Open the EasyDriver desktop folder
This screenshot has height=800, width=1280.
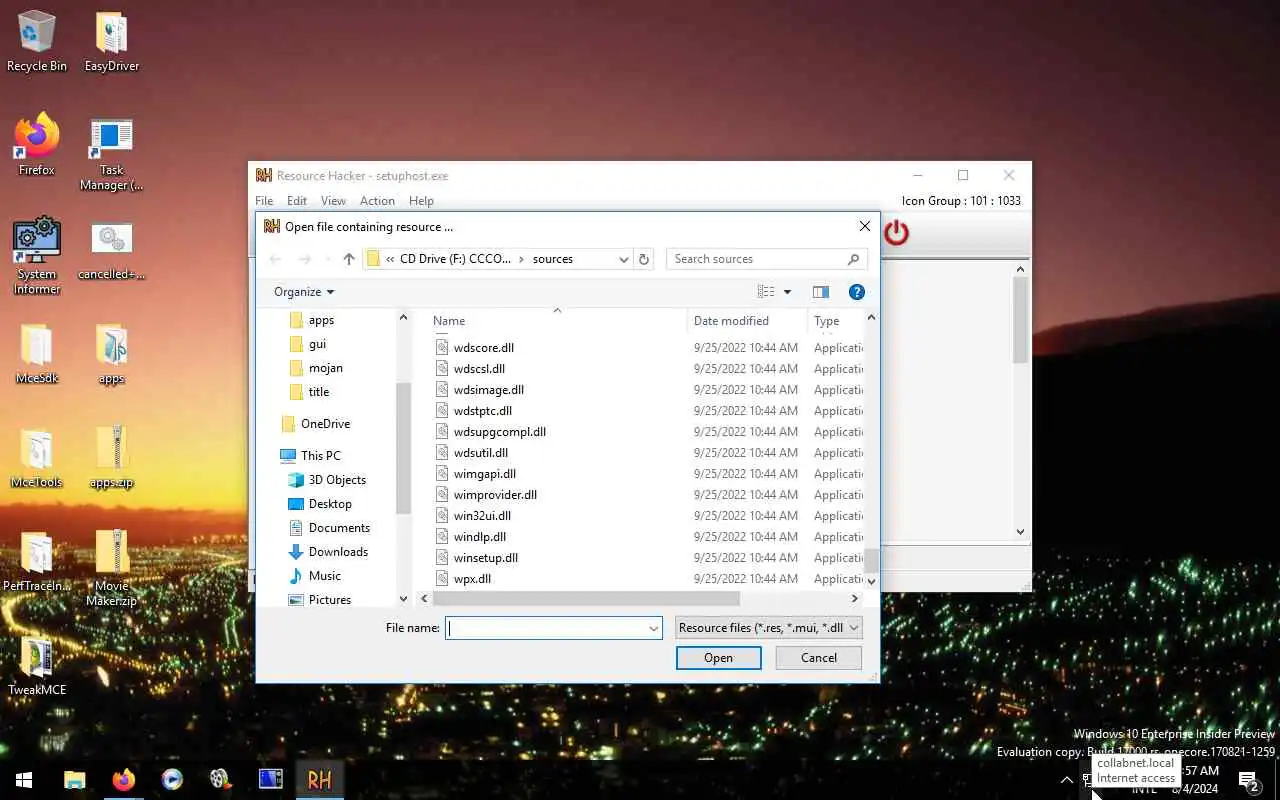[112, 42]
